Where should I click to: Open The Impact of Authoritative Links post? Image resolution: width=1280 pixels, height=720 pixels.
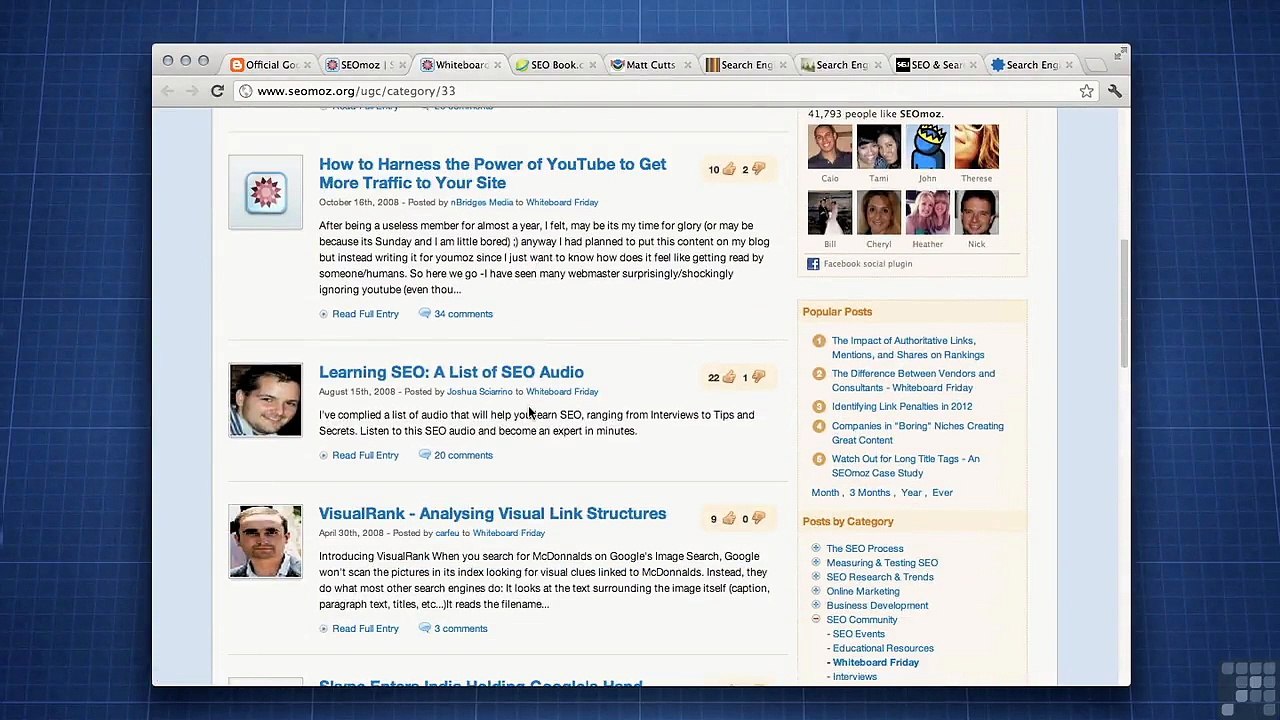pyautogui.click(x=908, y=348)
